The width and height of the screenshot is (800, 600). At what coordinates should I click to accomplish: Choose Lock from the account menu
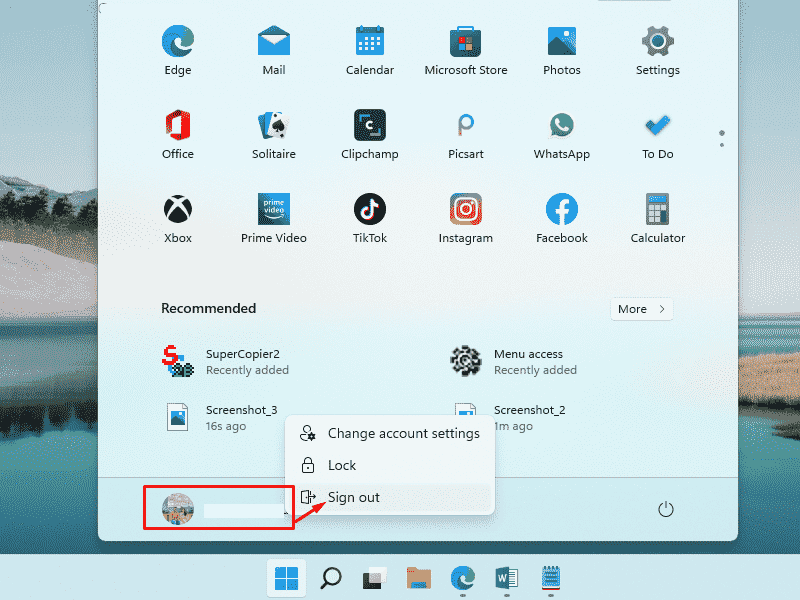(343, 465)
